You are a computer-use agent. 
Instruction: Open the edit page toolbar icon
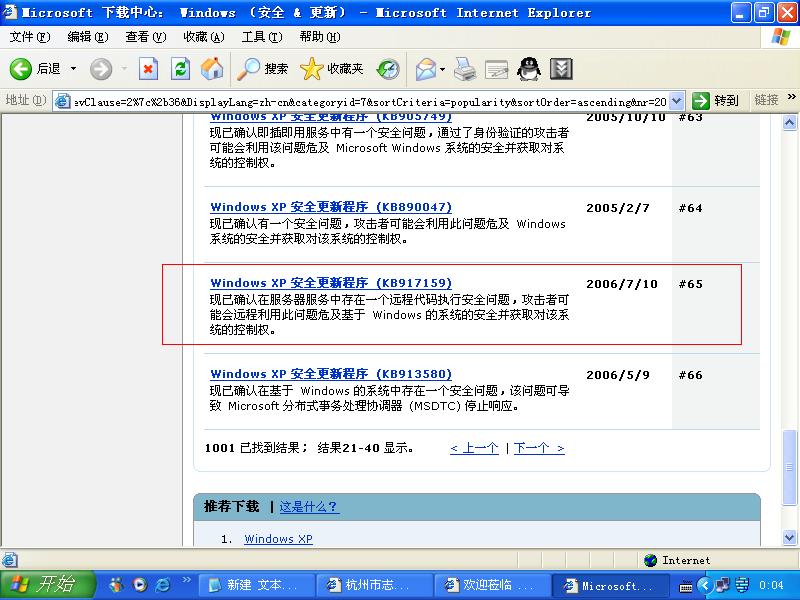pos(496,69)
